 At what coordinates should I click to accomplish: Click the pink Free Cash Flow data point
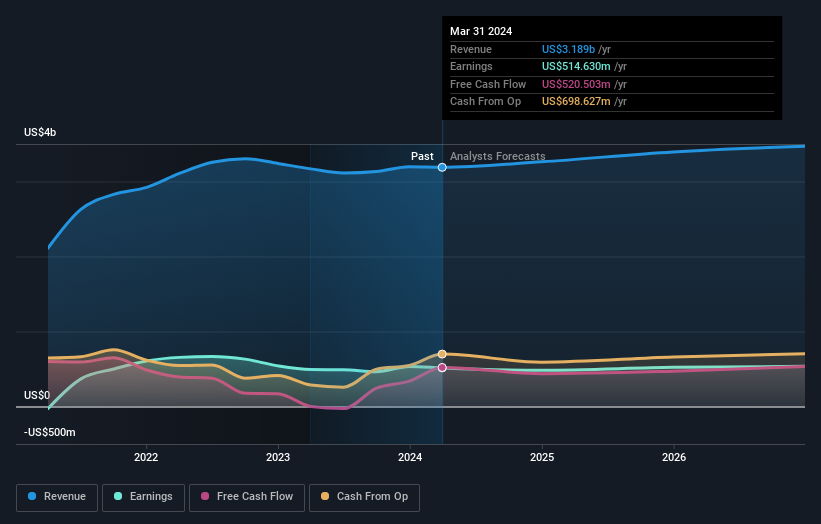[442, 368]
